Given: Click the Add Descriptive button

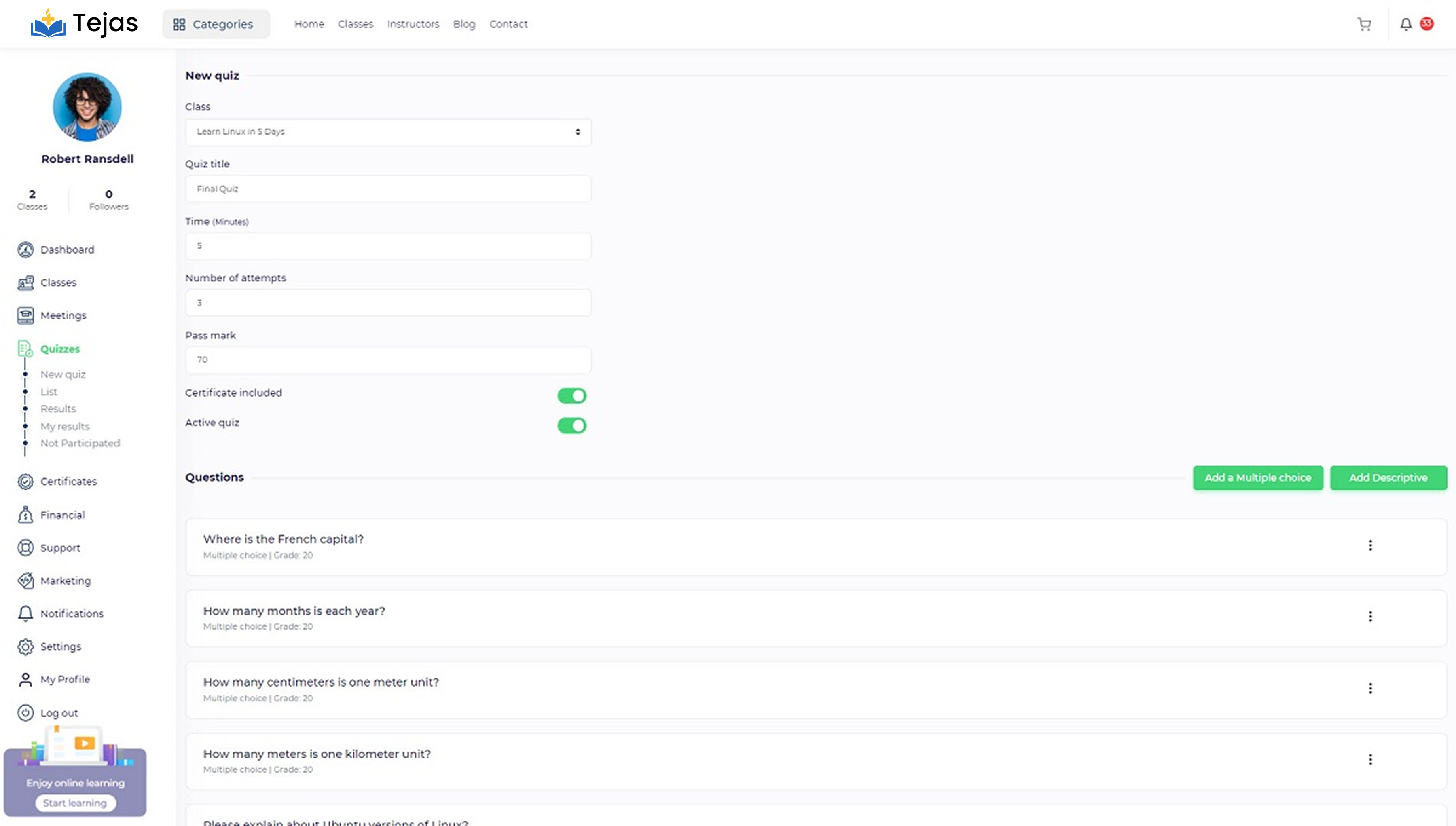Looking at the screenshot, I should point(1388,477).
